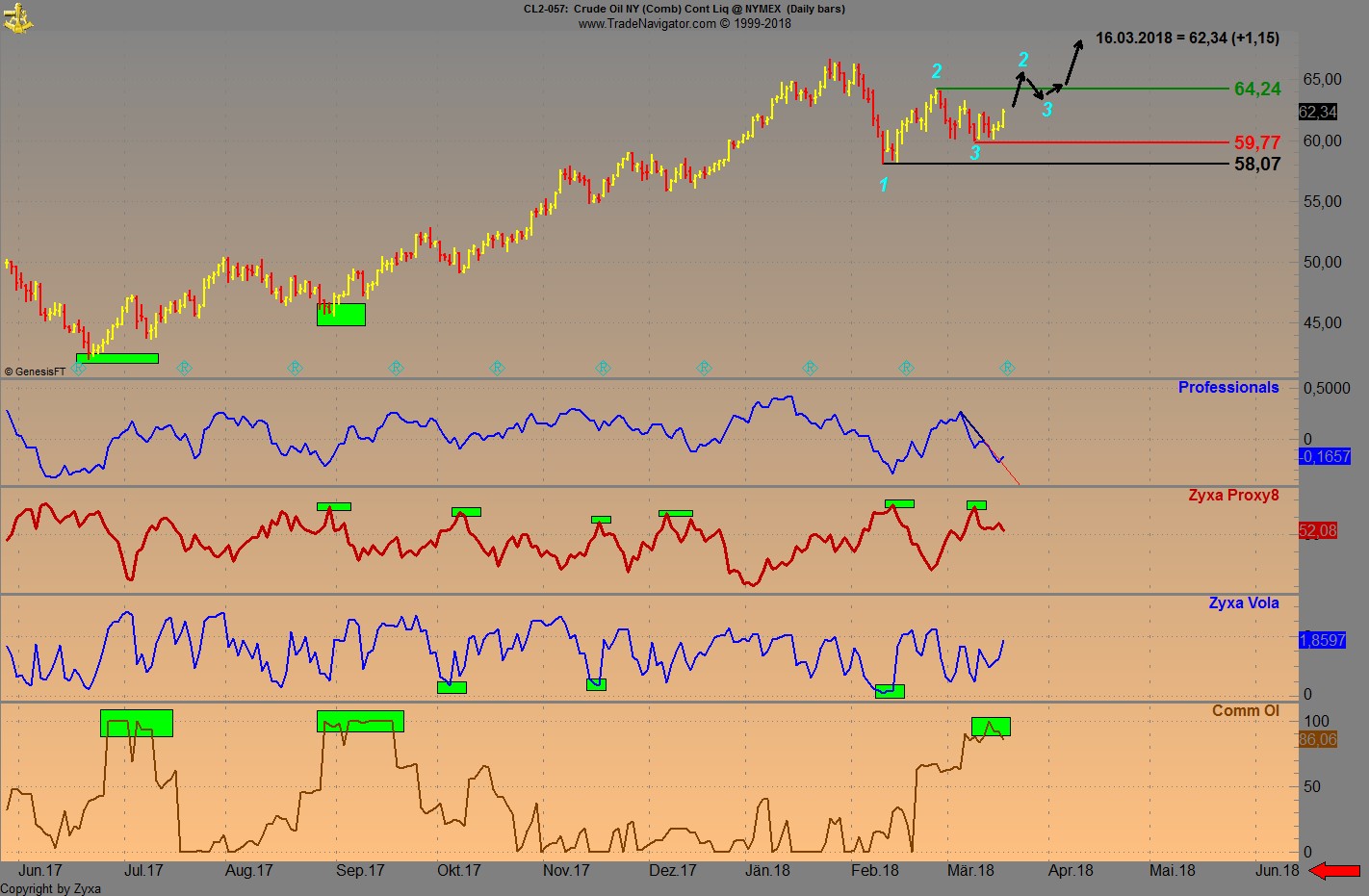Click the Mär.18 date axis label
Viewport: 1369px width, 896px height.
(x=970, y=871)
